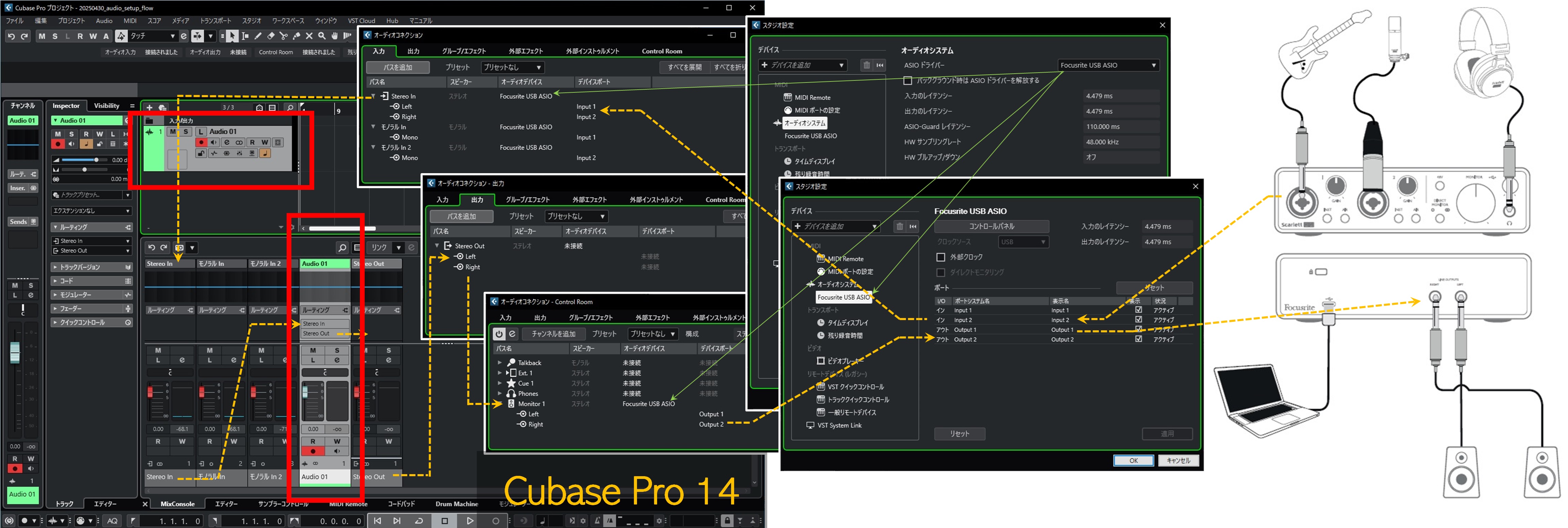Collapse the Stereo In bus row
This screenshot has height=528, width=1568.
(373, 96)
